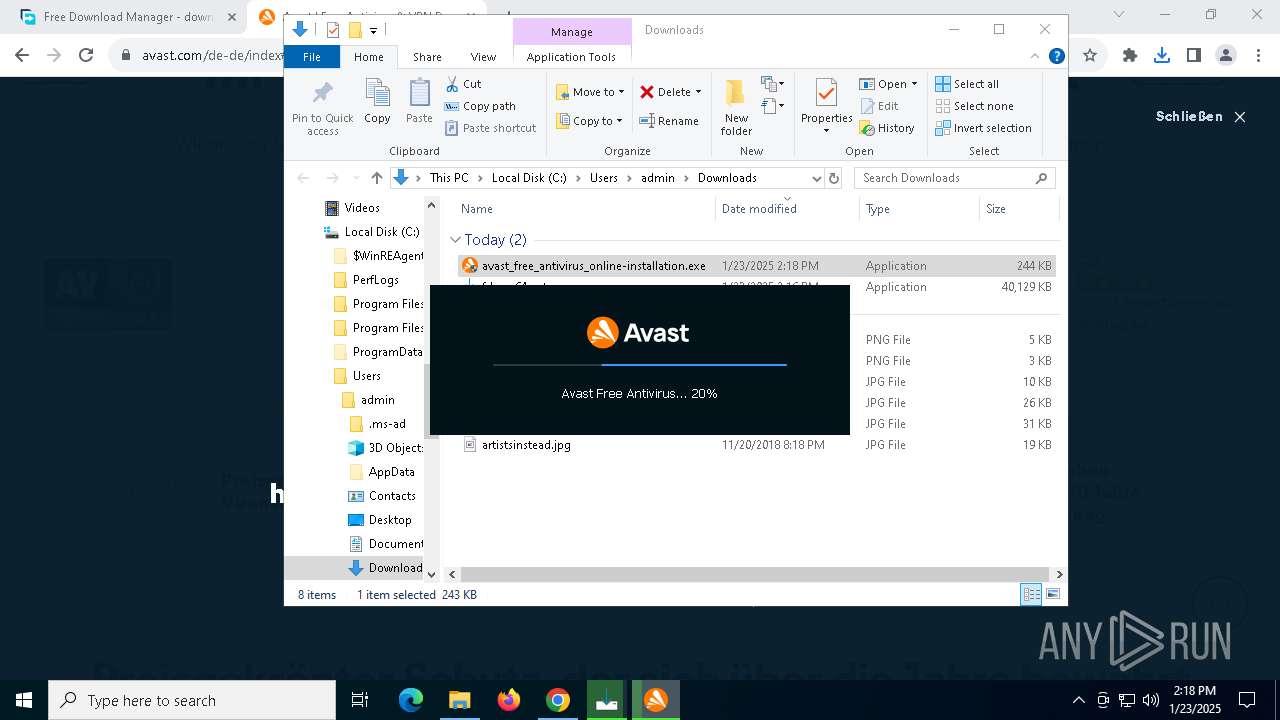Click the horizontal scrollbar in file list
Image resolution: width=1280 pixels, height=720 pixels.
coord(756,574)
